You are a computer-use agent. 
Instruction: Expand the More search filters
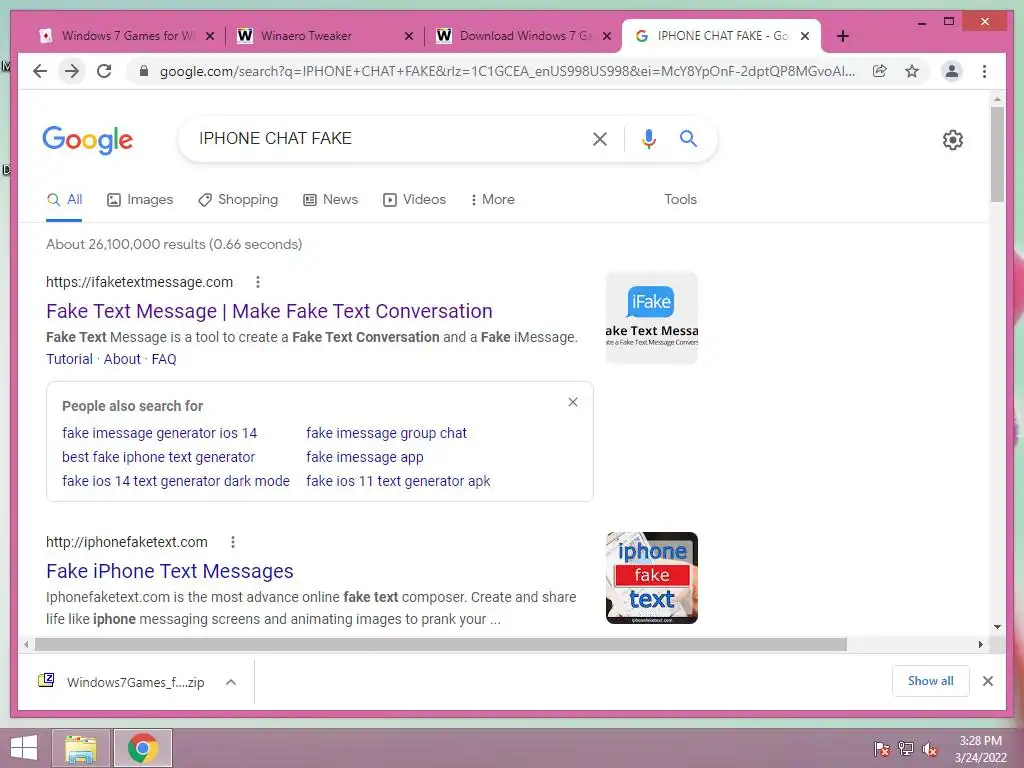tap(492, 199)
